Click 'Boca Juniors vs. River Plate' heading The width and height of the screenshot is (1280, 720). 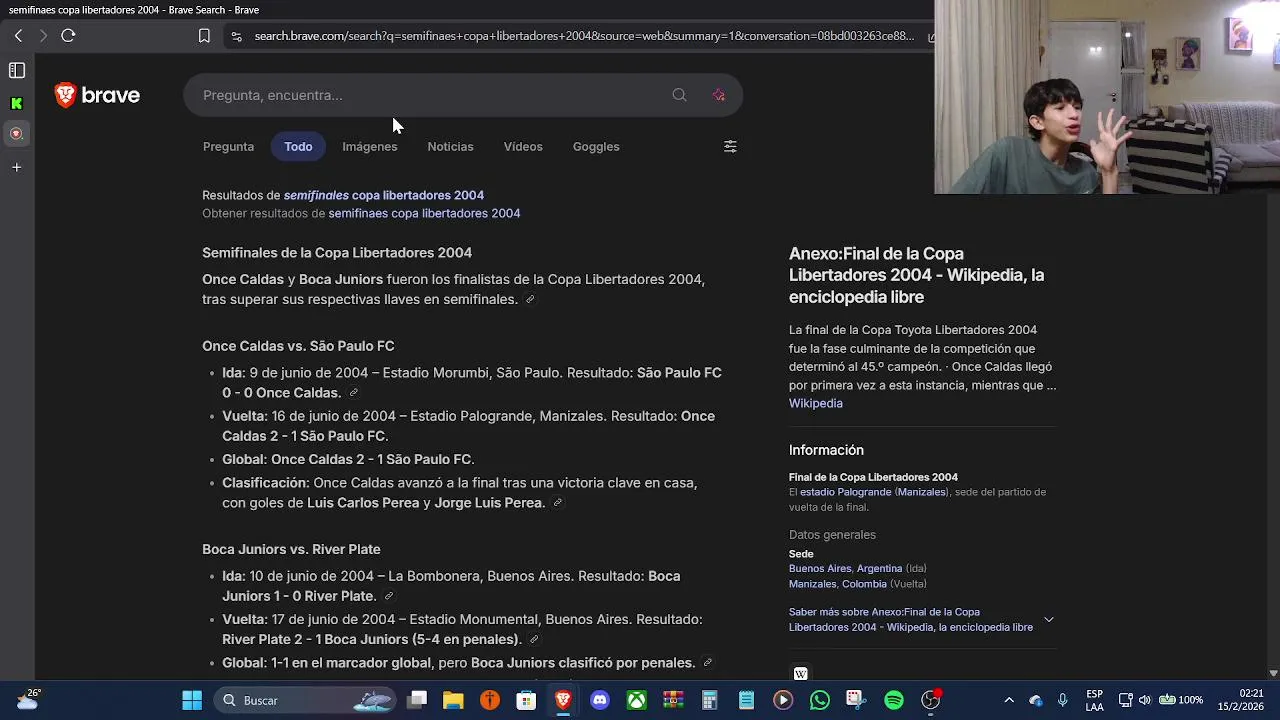[291, 549]
